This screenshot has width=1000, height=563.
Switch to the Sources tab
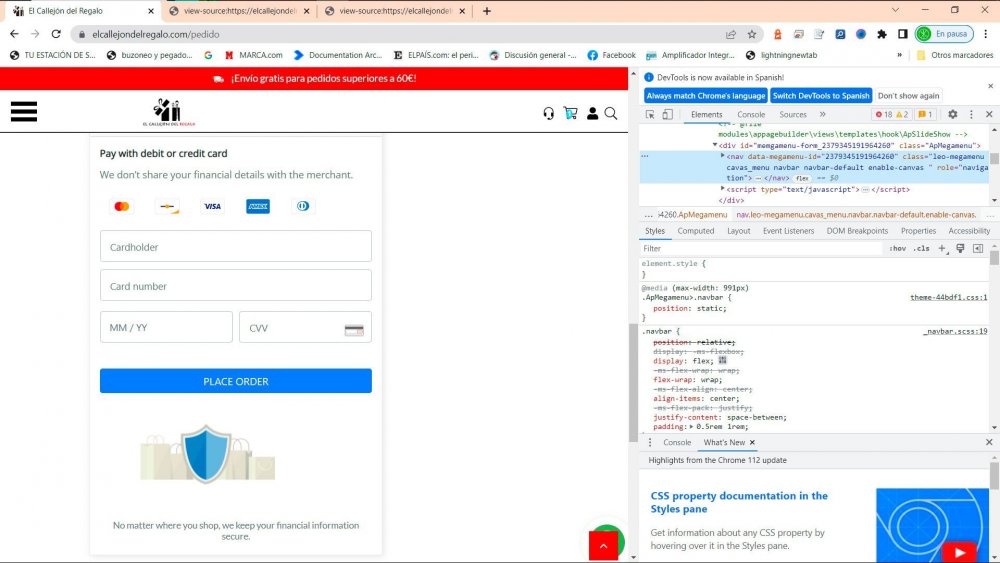point(793,114)
